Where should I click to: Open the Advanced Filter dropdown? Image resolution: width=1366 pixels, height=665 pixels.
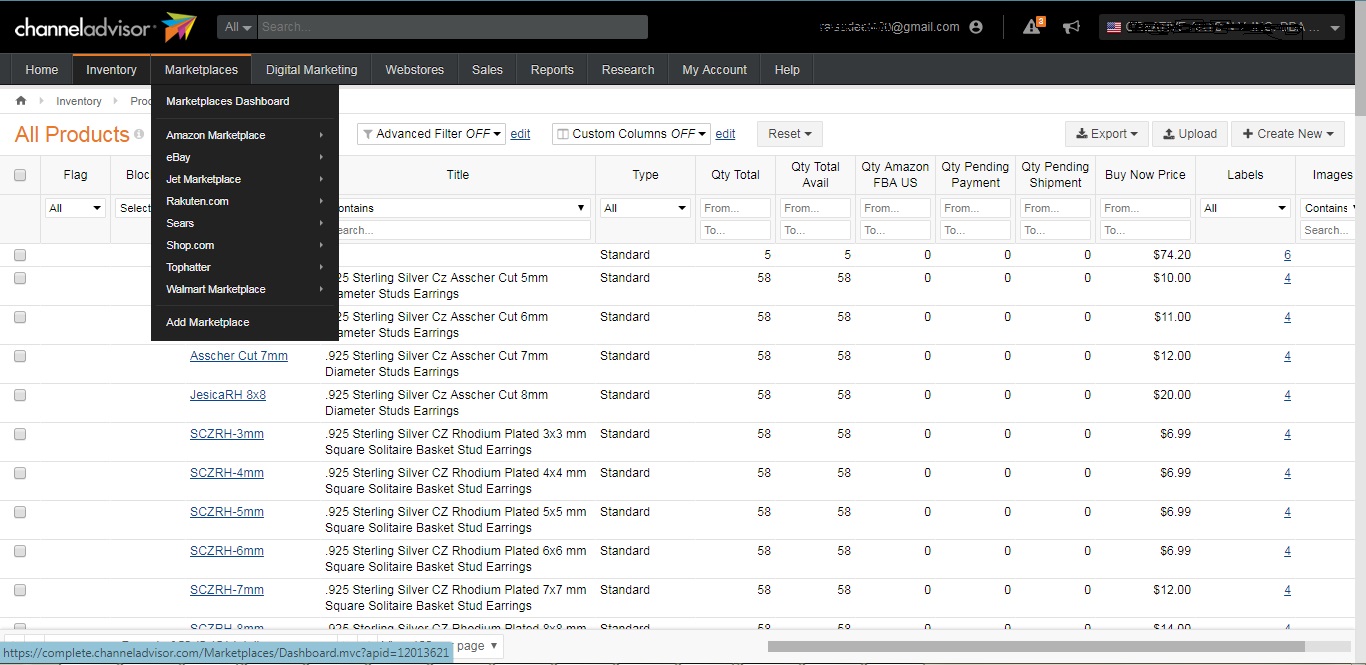point(431,134)
